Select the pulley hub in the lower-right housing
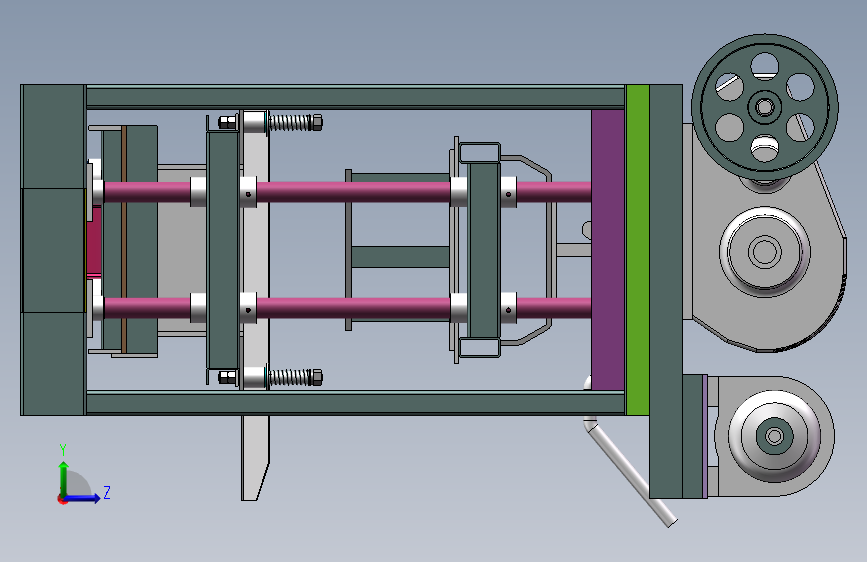The height and width of the screenshot is (562, 867). 774,436
